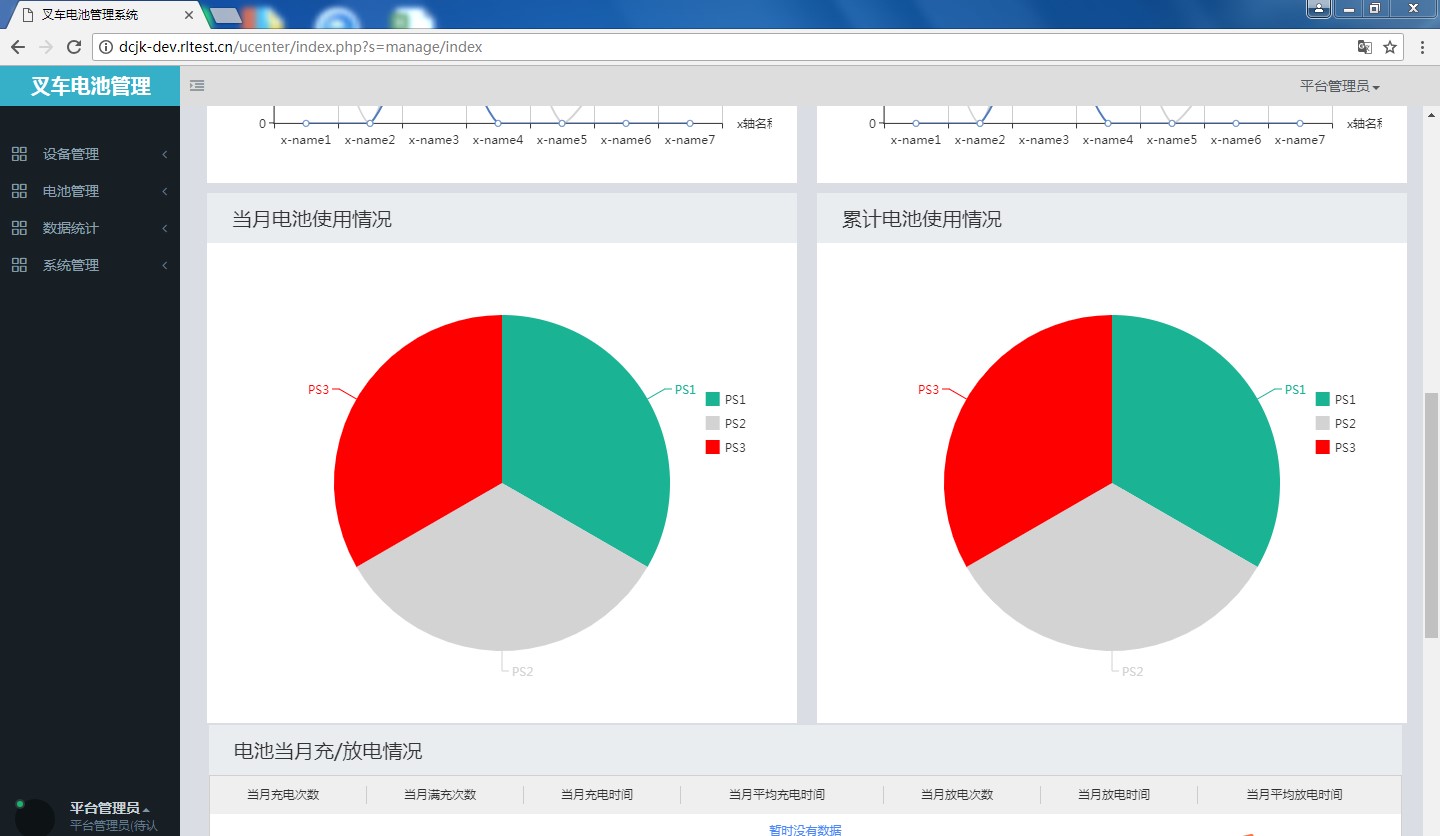This screenshot has width=1440, height=836.
Task: Click the 系统管理 grid icon
Action: pyautogui.click(x=19, y=265)
